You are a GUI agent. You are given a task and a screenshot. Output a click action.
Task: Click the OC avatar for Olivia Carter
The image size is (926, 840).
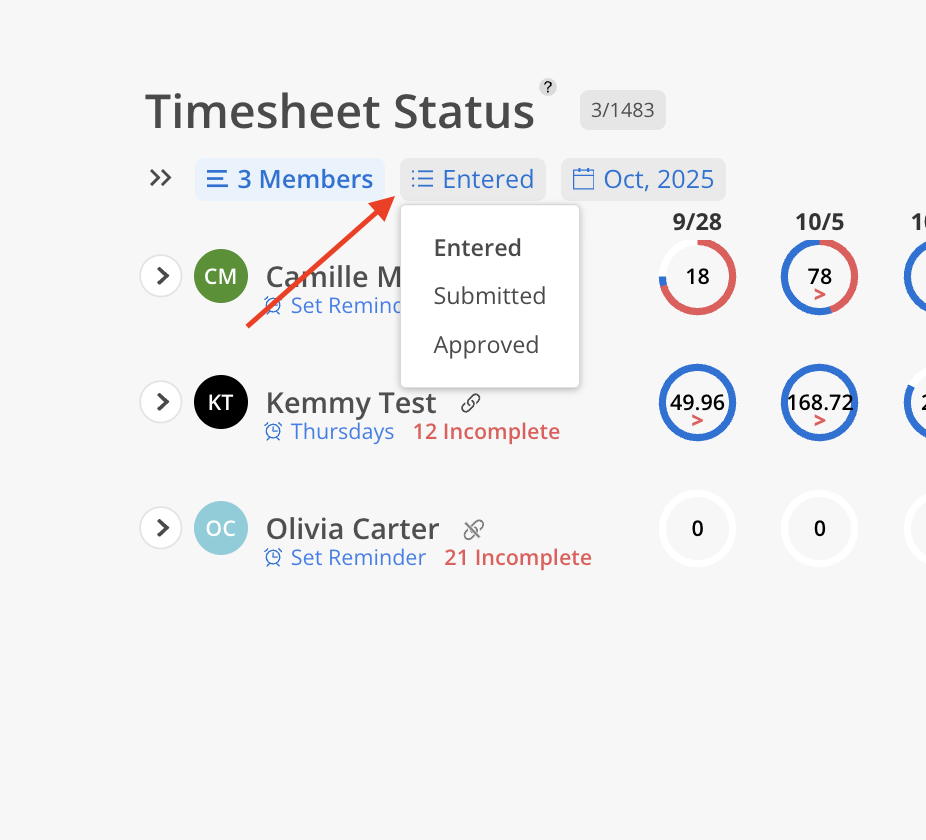[220, 528]
